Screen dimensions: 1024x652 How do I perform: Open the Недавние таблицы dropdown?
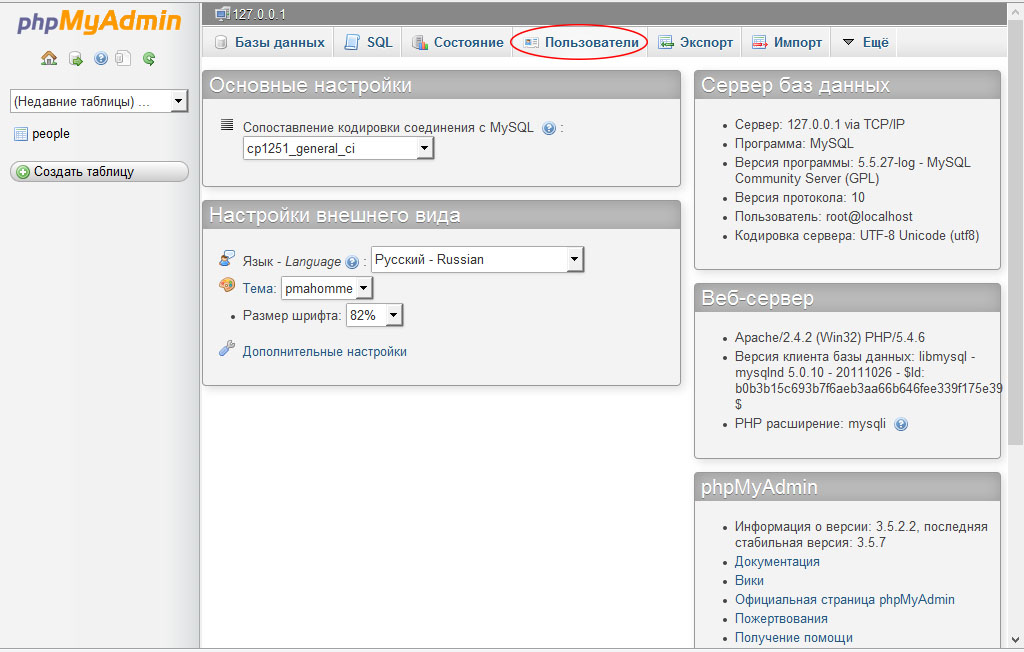(99, 101)
